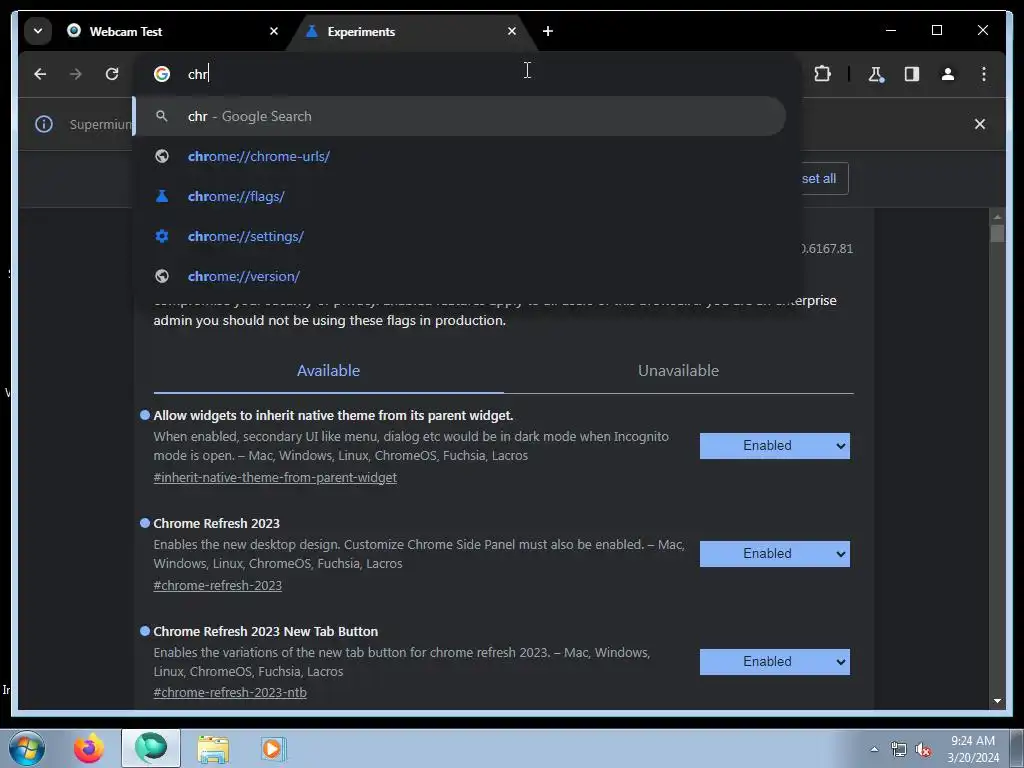The height and width of the screenshot is (768, 1024).
Task: Open #inherit-native-theme-from-parent-widget link
Action: [x=275, y=477]
